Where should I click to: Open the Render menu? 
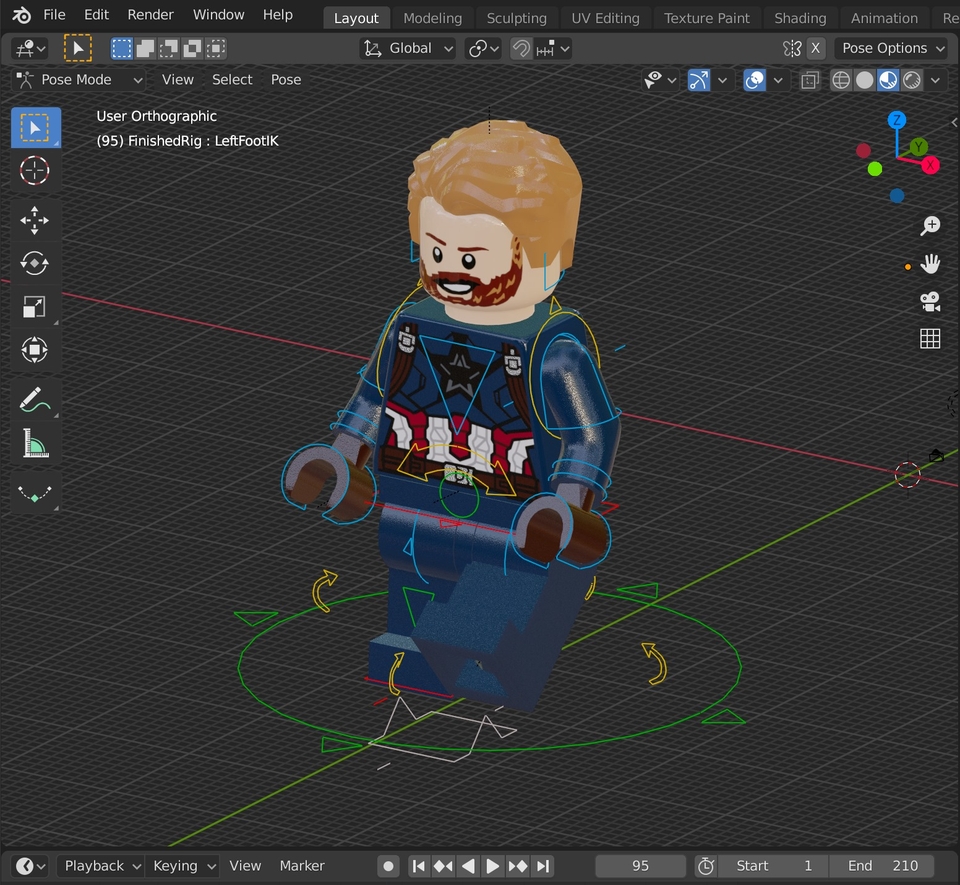point(151,15)
